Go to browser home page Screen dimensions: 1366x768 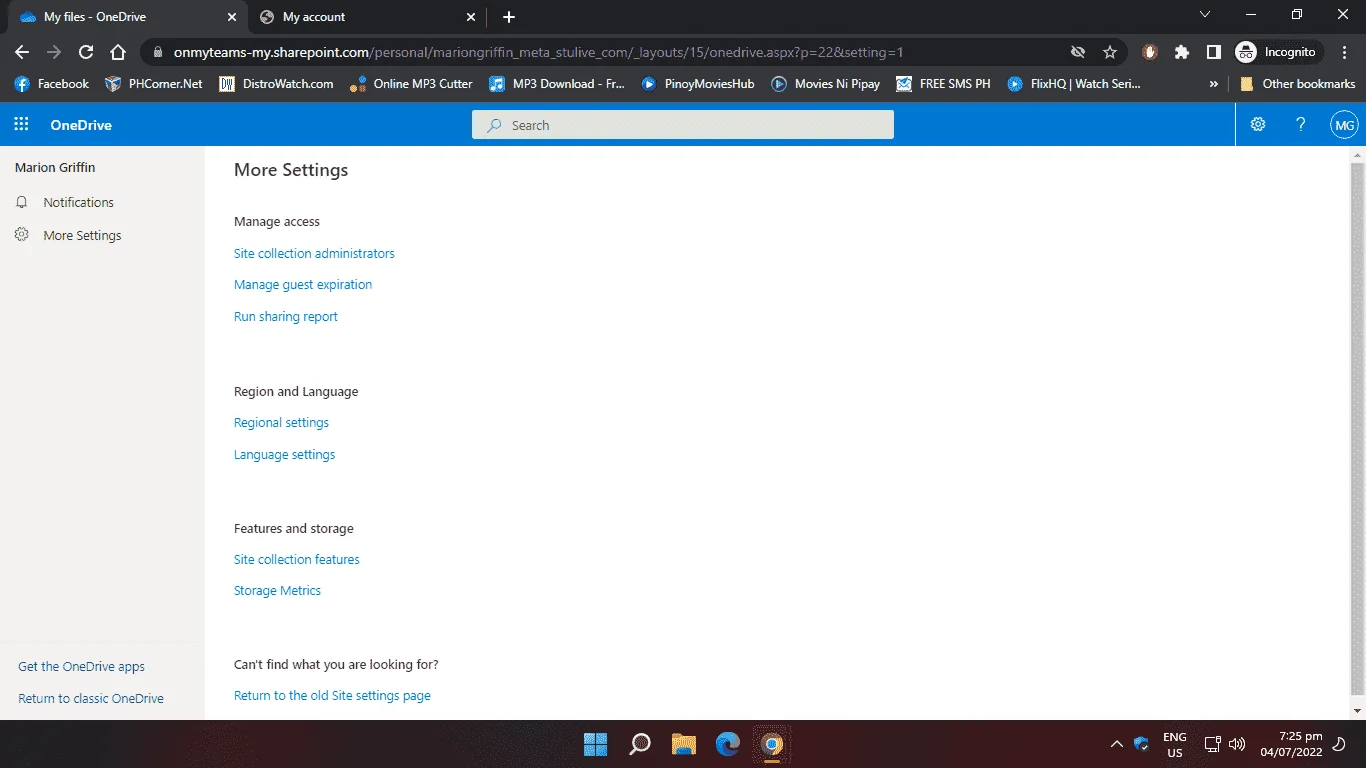click(x=118, y=52)
